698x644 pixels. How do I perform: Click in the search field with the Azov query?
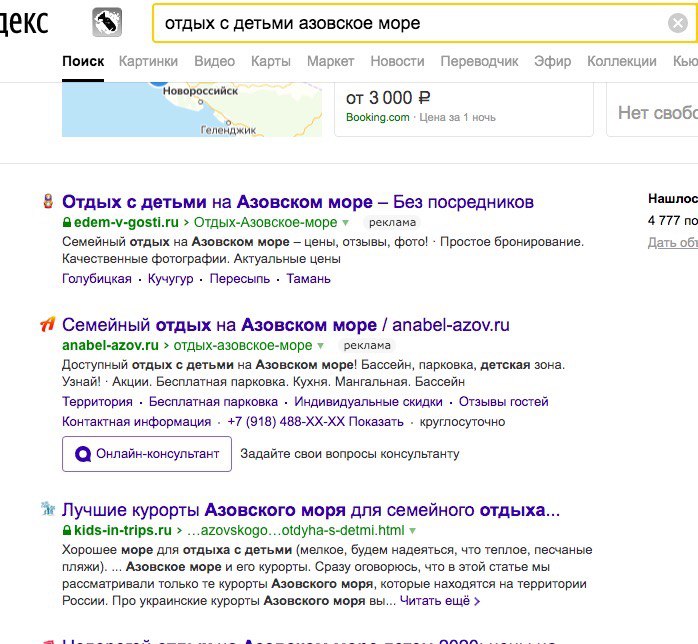click(x=410, y=23)
